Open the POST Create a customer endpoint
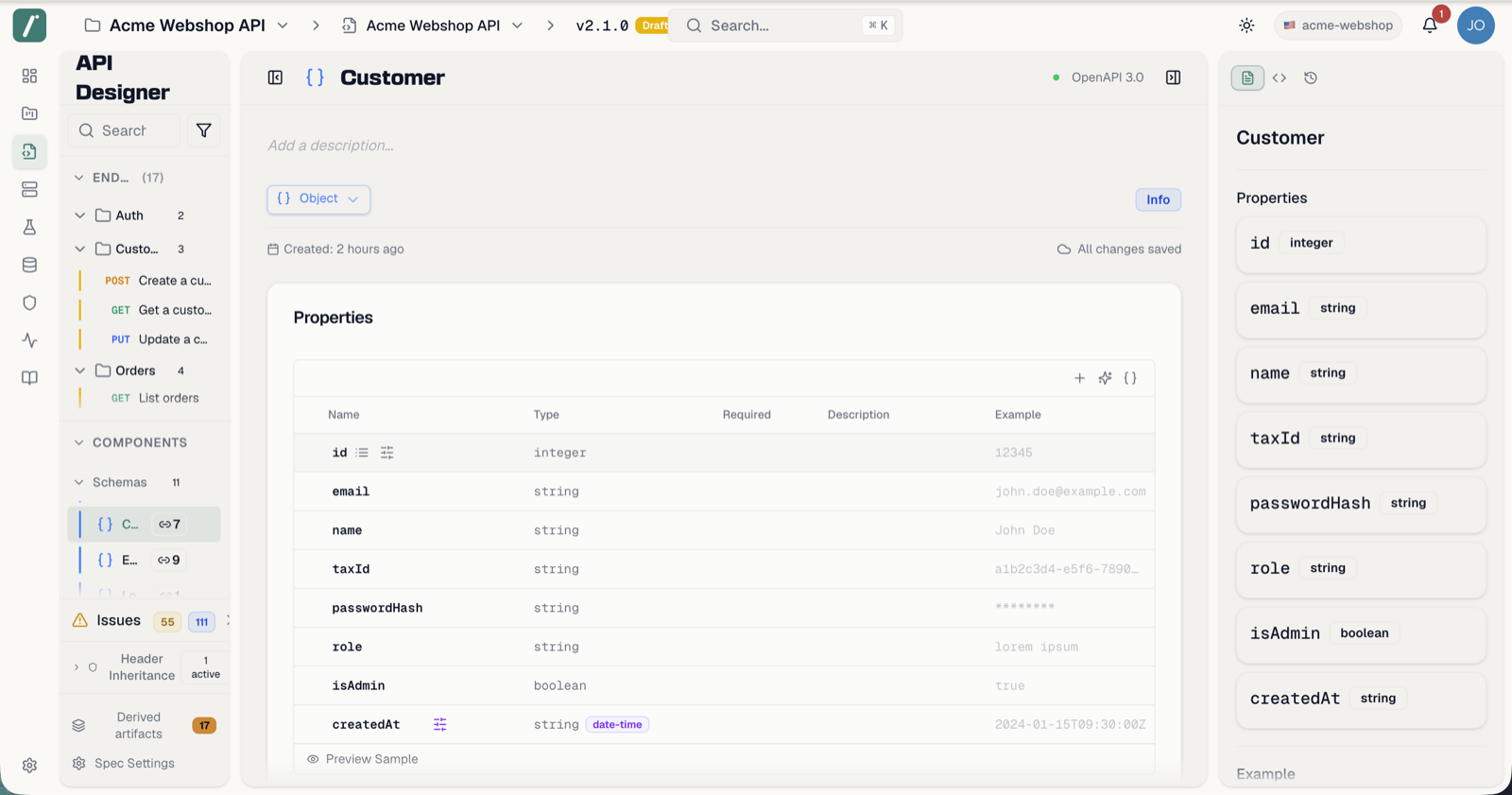Screen dimensions: 1512x795 click(x=158, y=281)
